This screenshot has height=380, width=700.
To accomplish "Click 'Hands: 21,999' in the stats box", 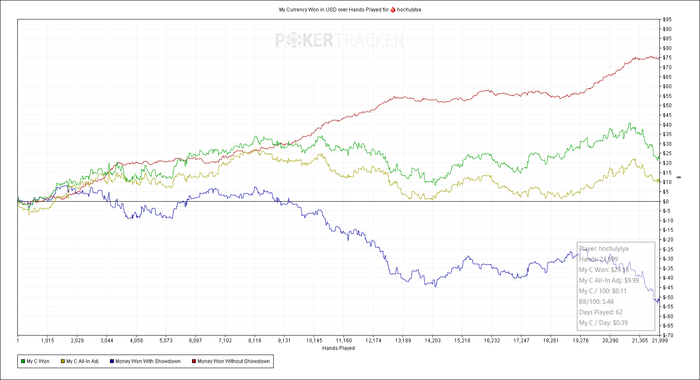I will pyautogui.click(x=599, y=259).
